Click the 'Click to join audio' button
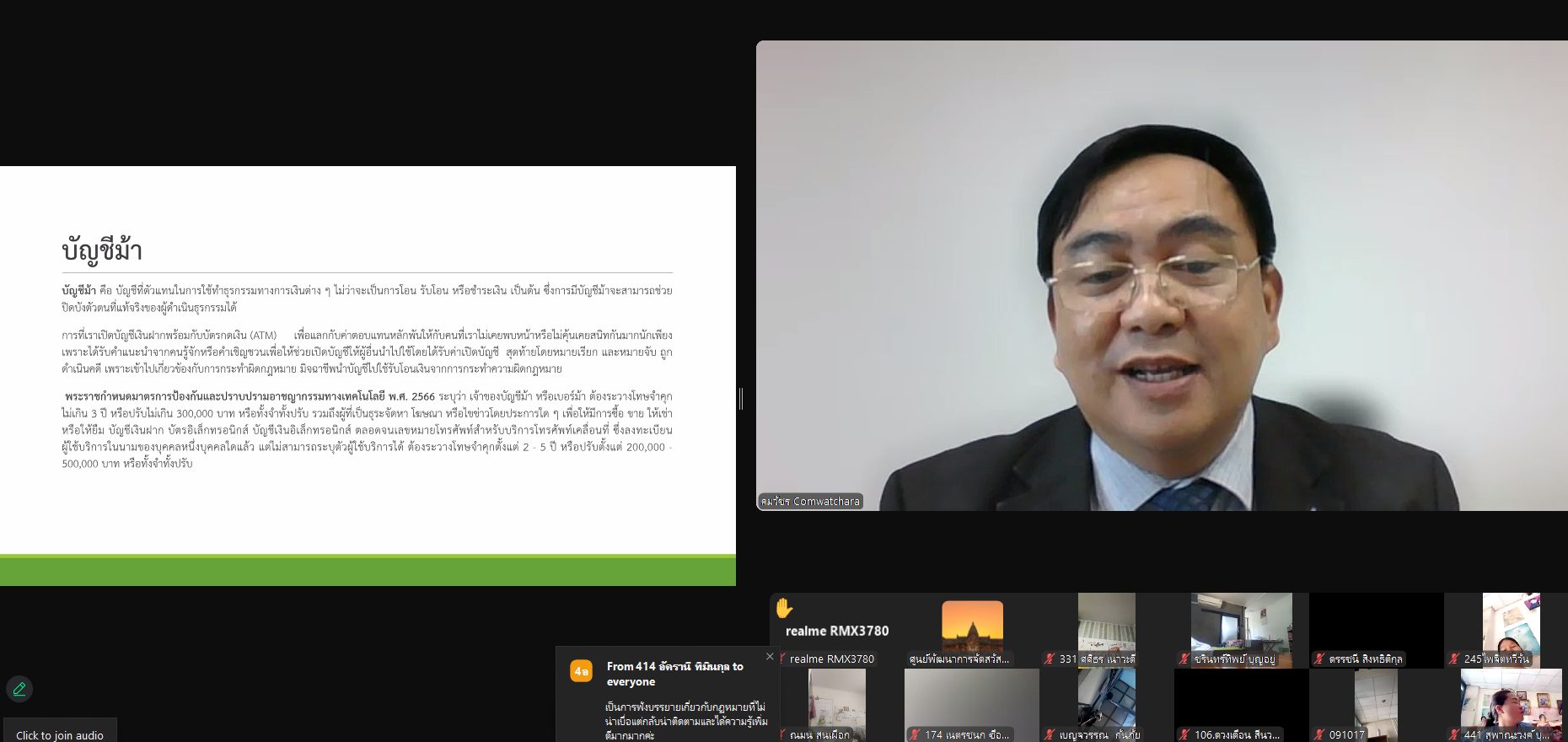1568x742 pixels. pyautogui.click(x=59, y=734)
